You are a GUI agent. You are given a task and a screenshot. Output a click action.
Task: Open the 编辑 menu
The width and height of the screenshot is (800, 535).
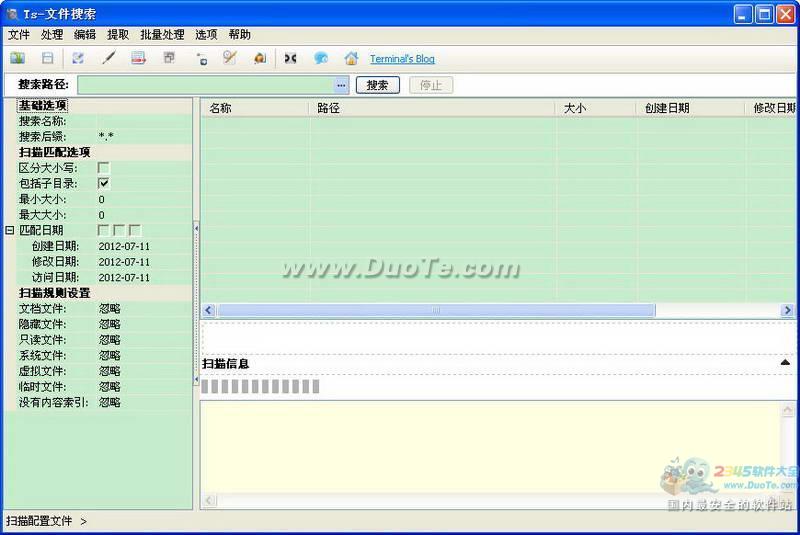pos(85,35)
